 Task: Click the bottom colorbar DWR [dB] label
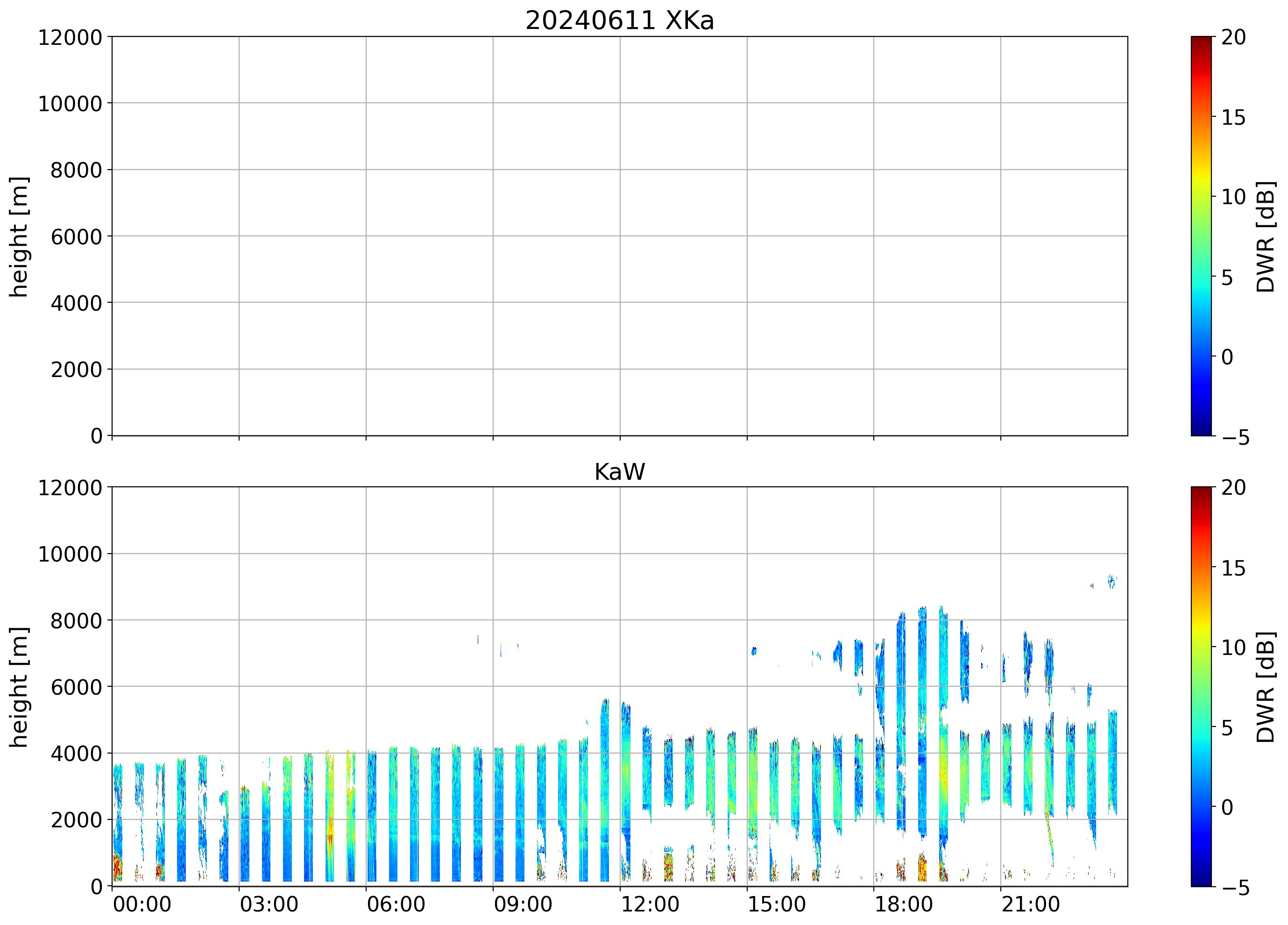(1266, 687)
